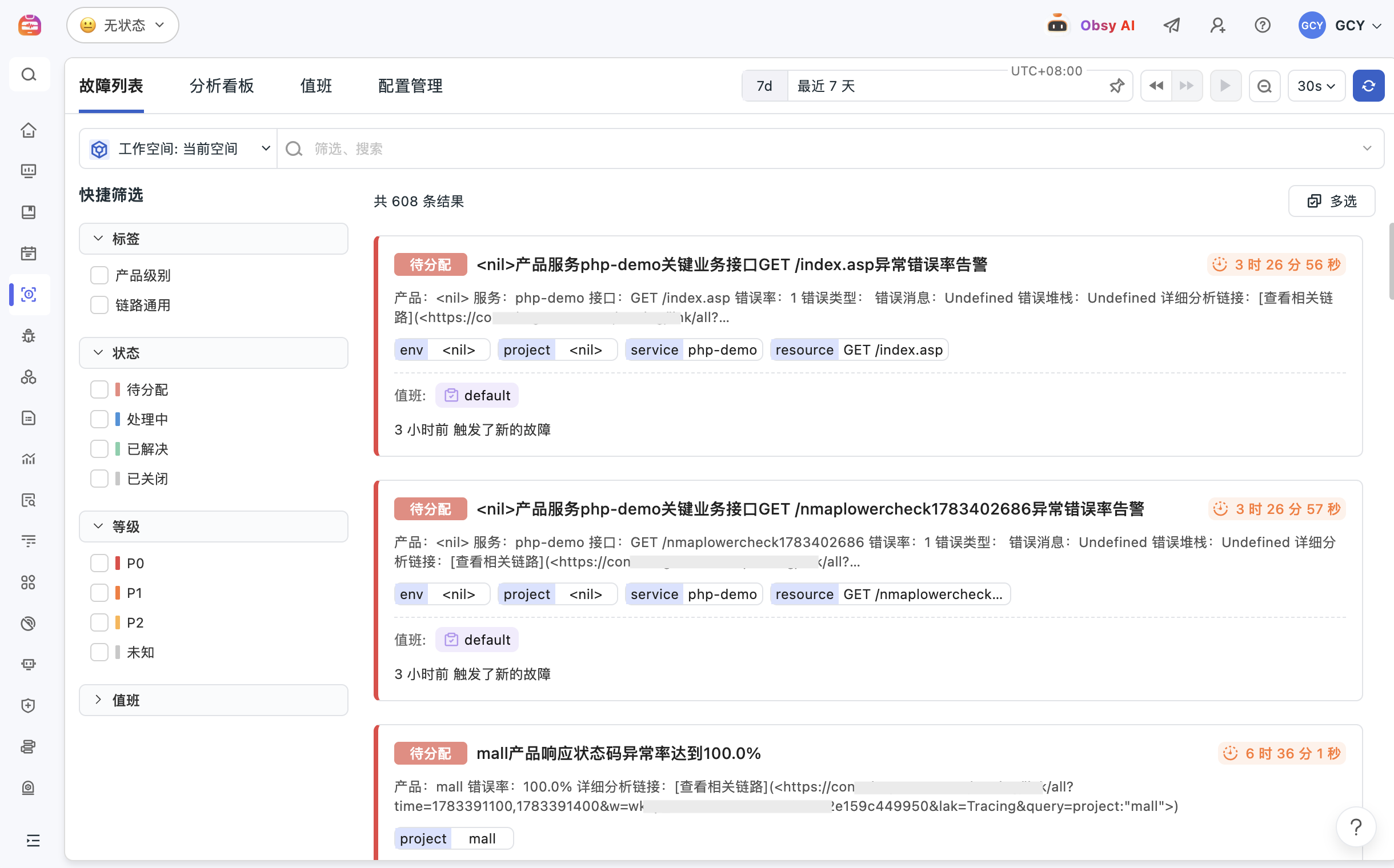Image resolution: width=1394 pixels, height=868 pixels.
Task: Collapse sidebar via bottom menu icon
Action: 33,841
